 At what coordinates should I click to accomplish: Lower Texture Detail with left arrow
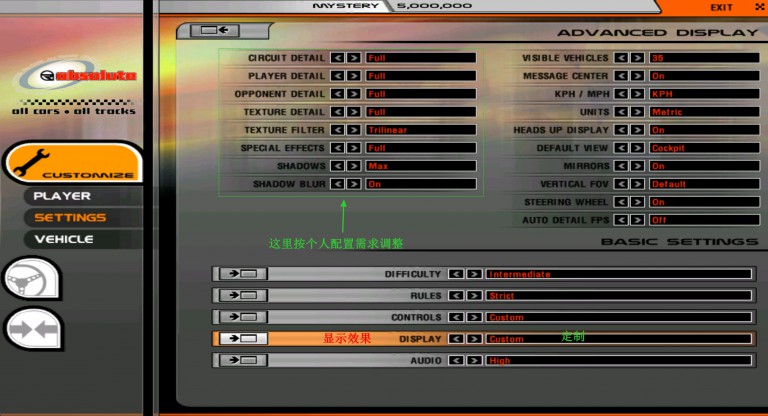tap(337, 112)
